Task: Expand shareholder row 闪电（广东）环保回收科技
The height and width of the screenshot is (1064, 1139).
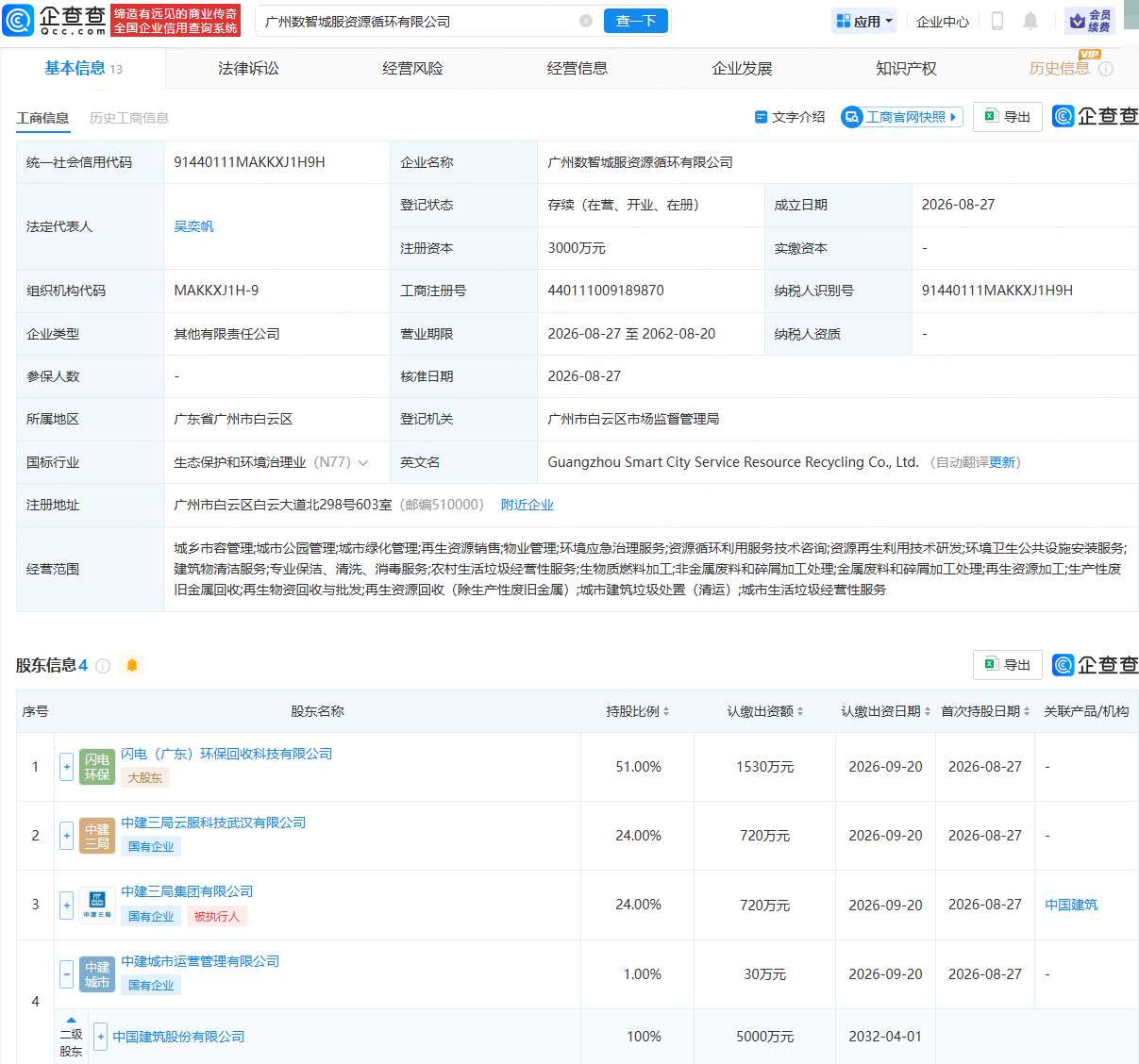Action: [66, 767]
